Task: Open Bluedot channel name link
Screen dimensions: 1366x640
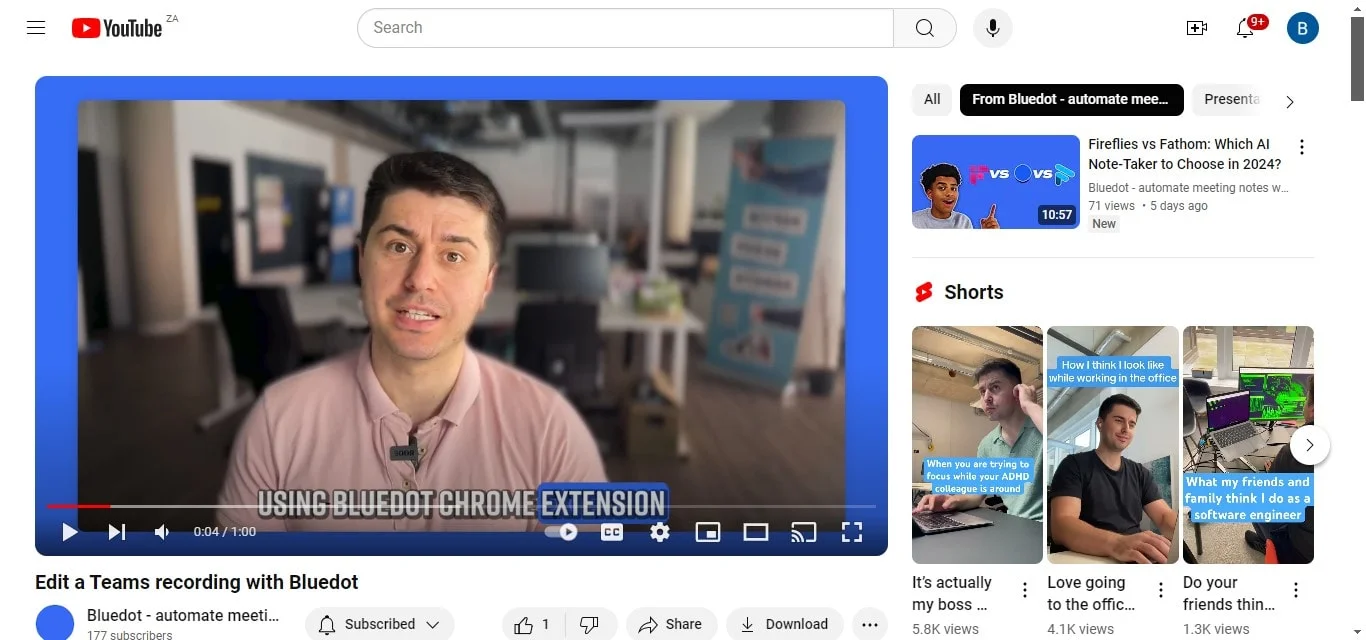Action: pos(183,616)
